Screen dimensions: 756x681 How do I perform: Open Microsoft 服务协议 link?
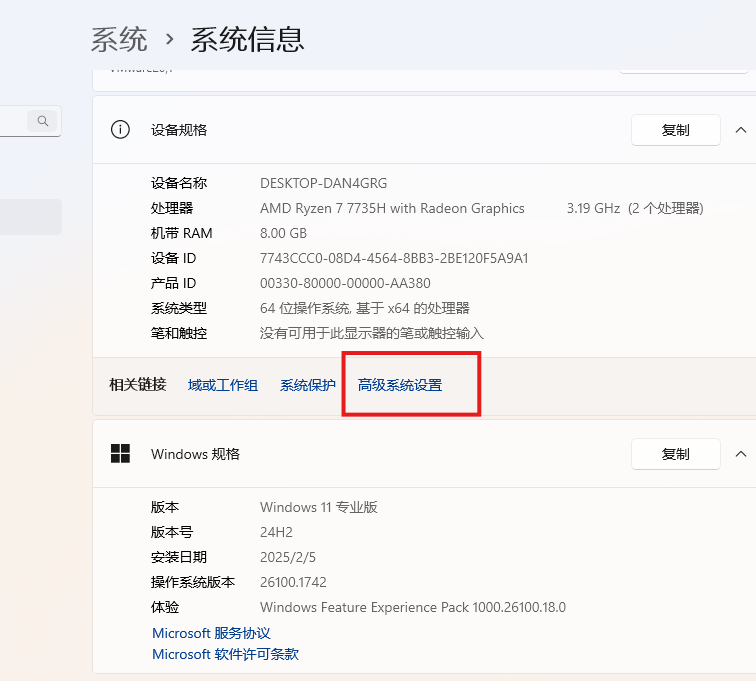211,633
